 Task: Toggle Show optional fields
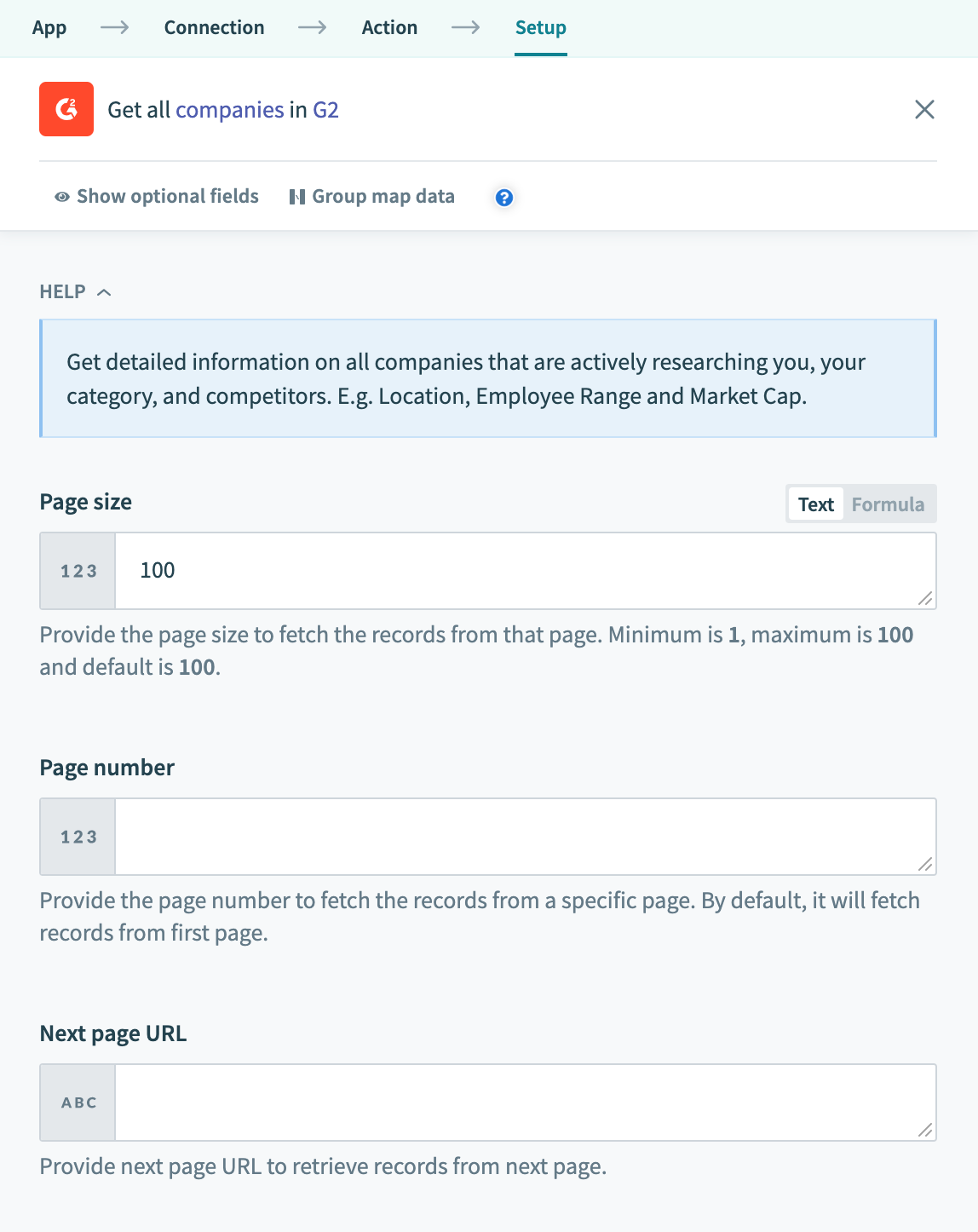pyautogui.click(x=167, y=197)
